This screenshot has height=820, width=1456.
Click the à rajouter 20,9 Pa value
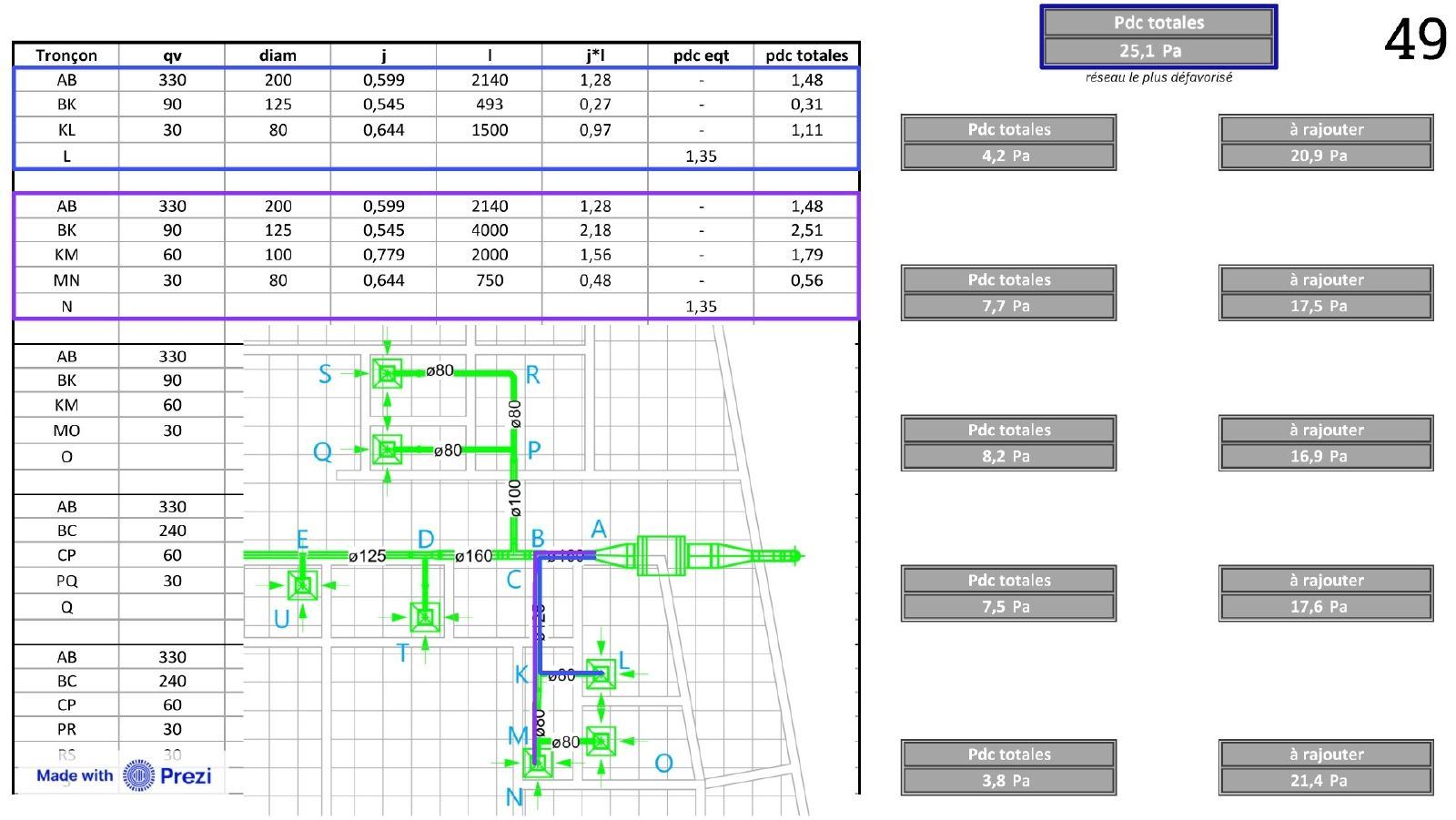pyautogui.click(x=1326, y=156)
